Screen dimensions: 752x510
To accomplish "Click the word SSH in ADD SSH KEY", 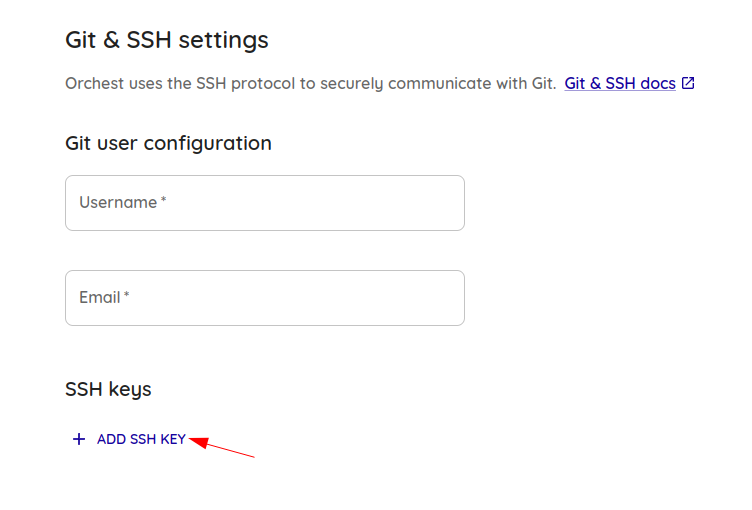I will [143, 439].
